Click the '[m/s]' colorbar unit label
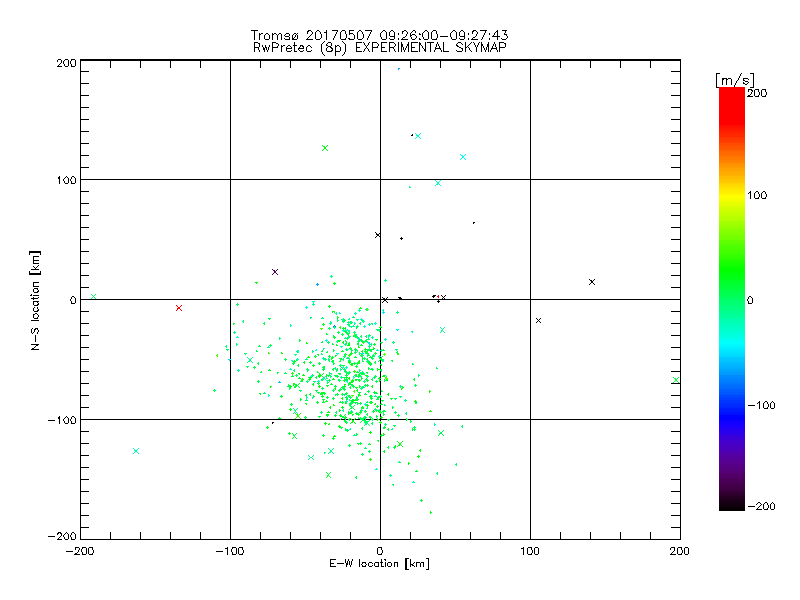800x600 pixels. click(735, 80)
